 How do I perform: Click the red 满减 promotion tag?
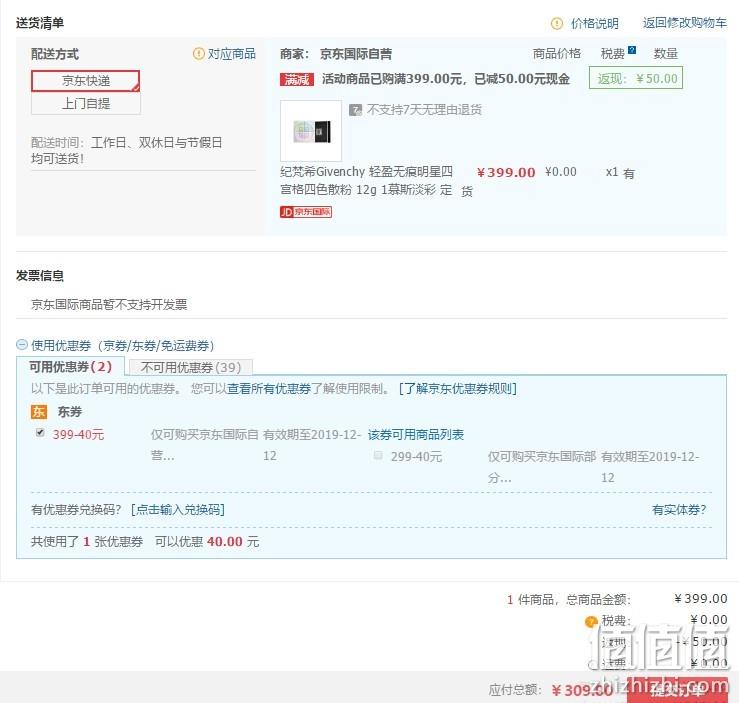tap(296, 80)
